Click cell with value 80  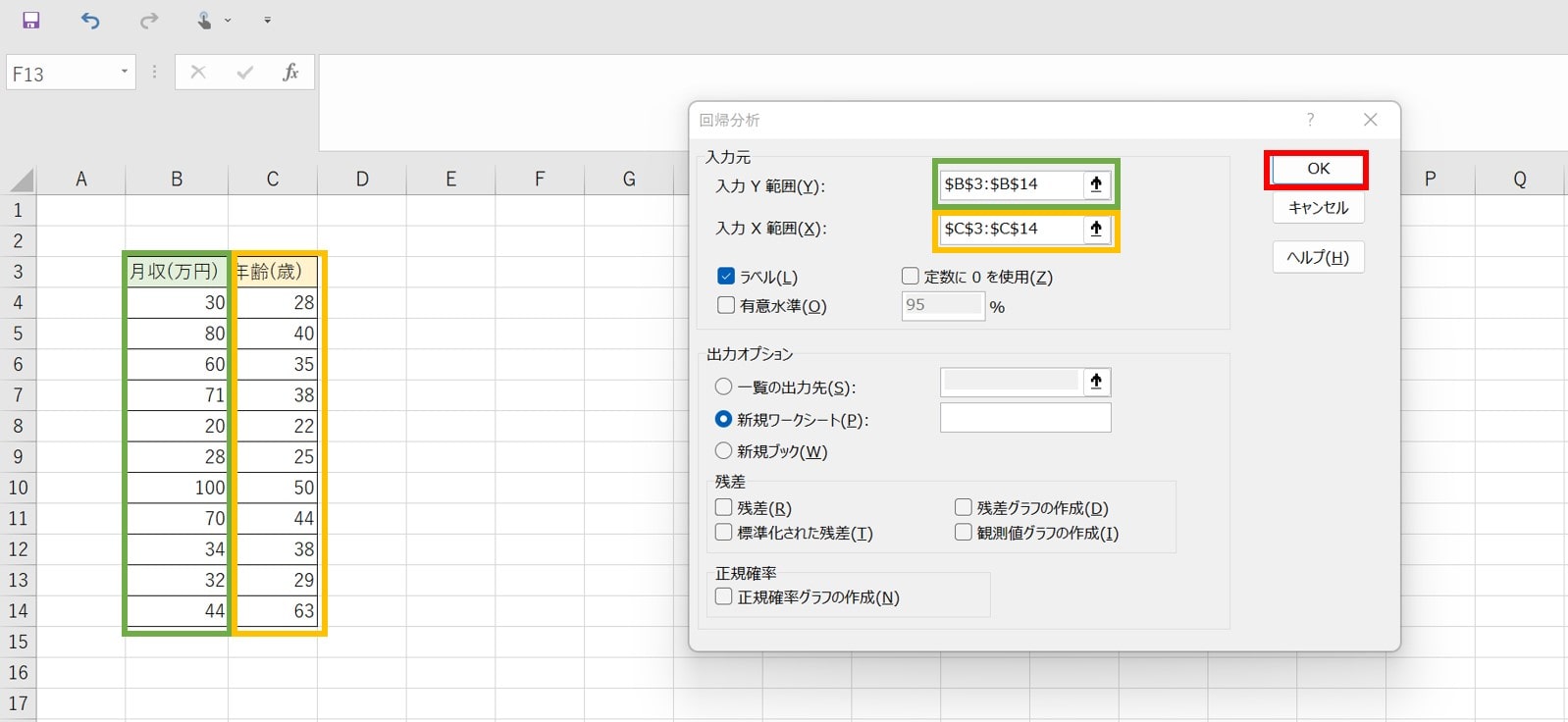[177, 334]
